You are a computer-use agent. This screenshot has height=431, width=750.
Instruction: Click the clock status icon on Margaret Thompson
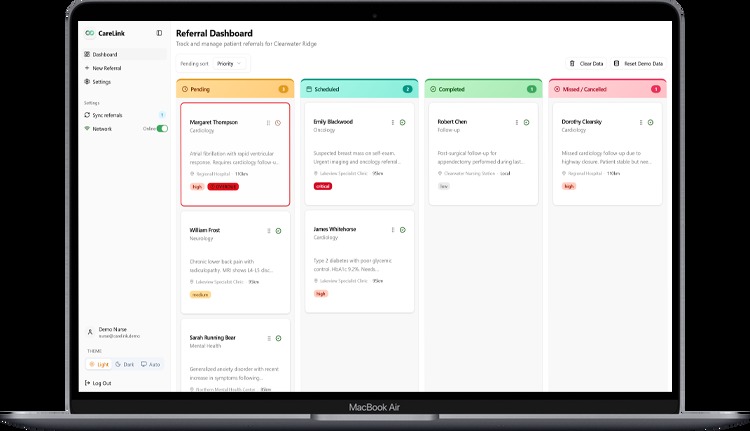278,123
